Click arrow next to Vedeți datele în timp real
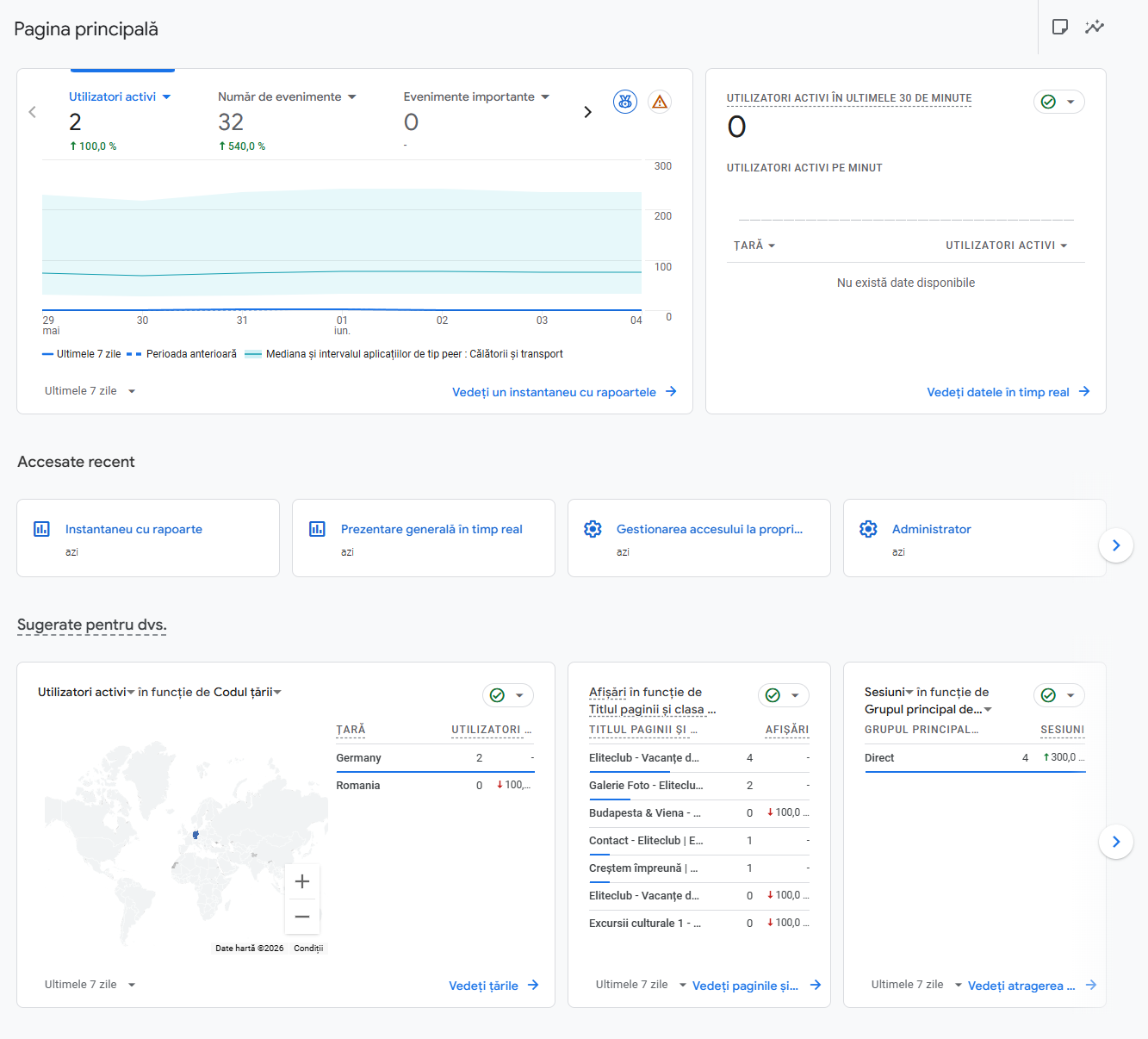The image size is (1148, 1039). 1084,391
